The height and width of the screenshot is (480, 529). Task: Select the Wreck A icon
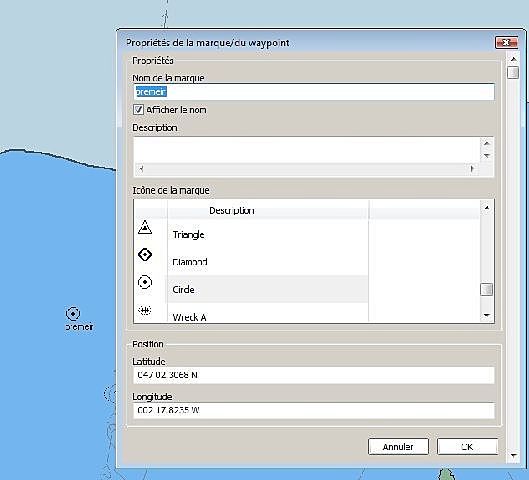(145, 310)
